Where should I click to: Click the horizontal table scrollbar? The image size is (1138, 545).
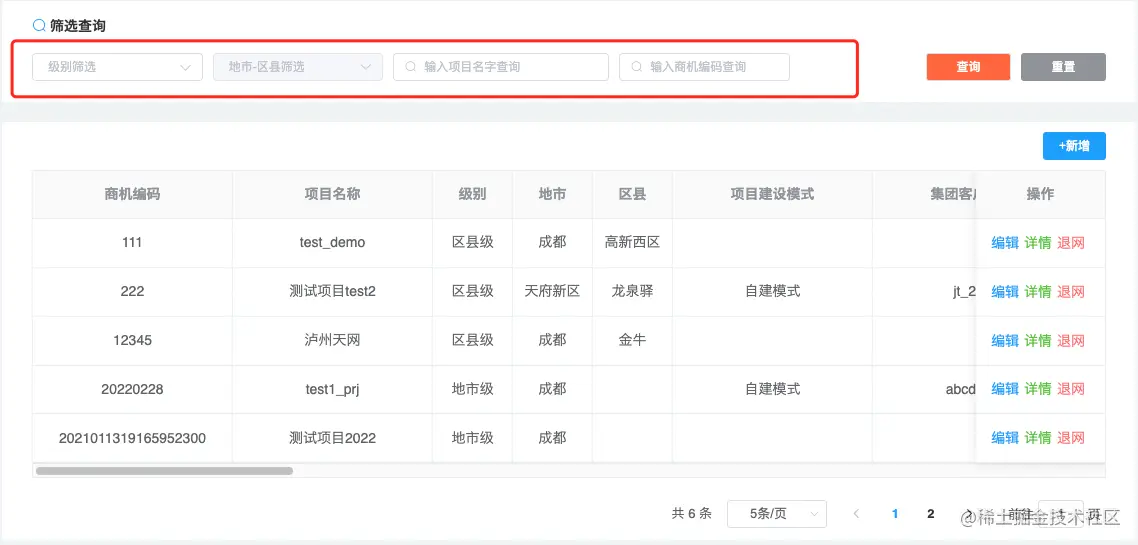[164, 471]
